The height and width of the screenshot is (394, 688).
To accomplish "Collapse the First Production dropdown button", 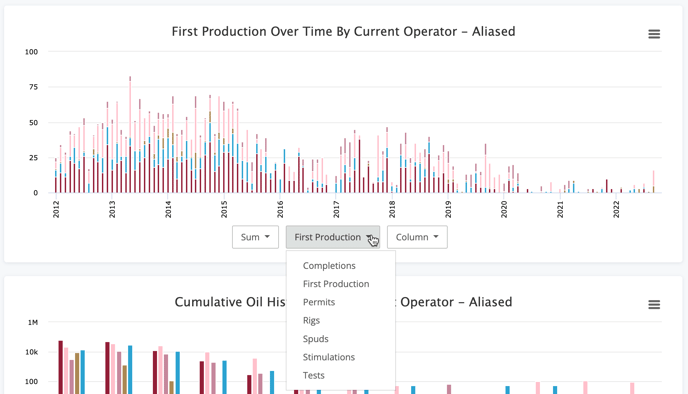I will [333, 237].
